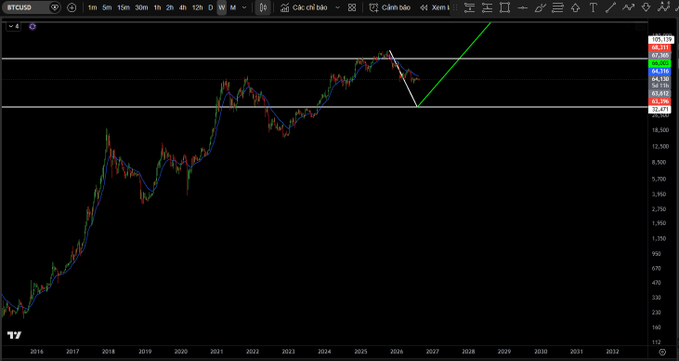Click the 18,500 price scale value

pos(660,130)
